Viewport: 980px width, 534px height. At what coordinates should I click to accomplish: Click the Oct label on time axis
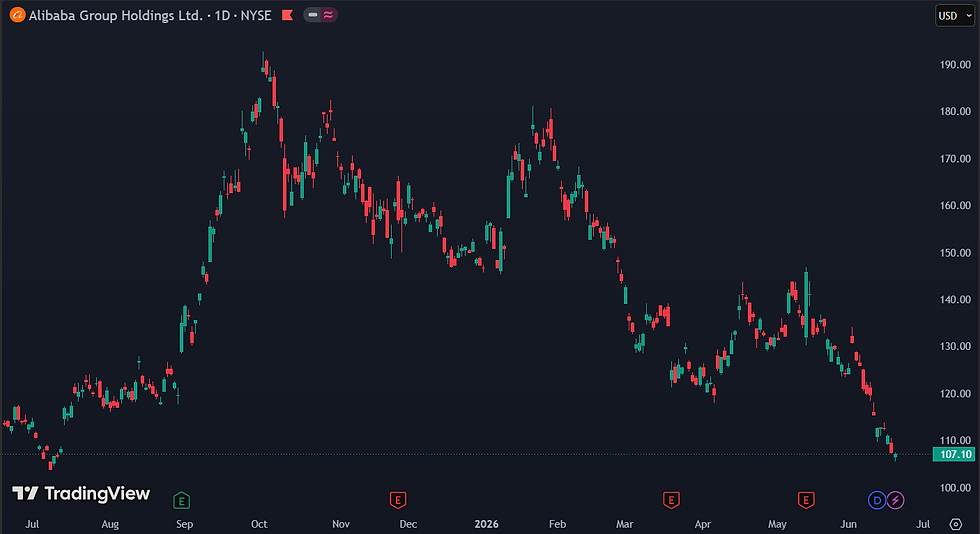[x=259, y=524]
